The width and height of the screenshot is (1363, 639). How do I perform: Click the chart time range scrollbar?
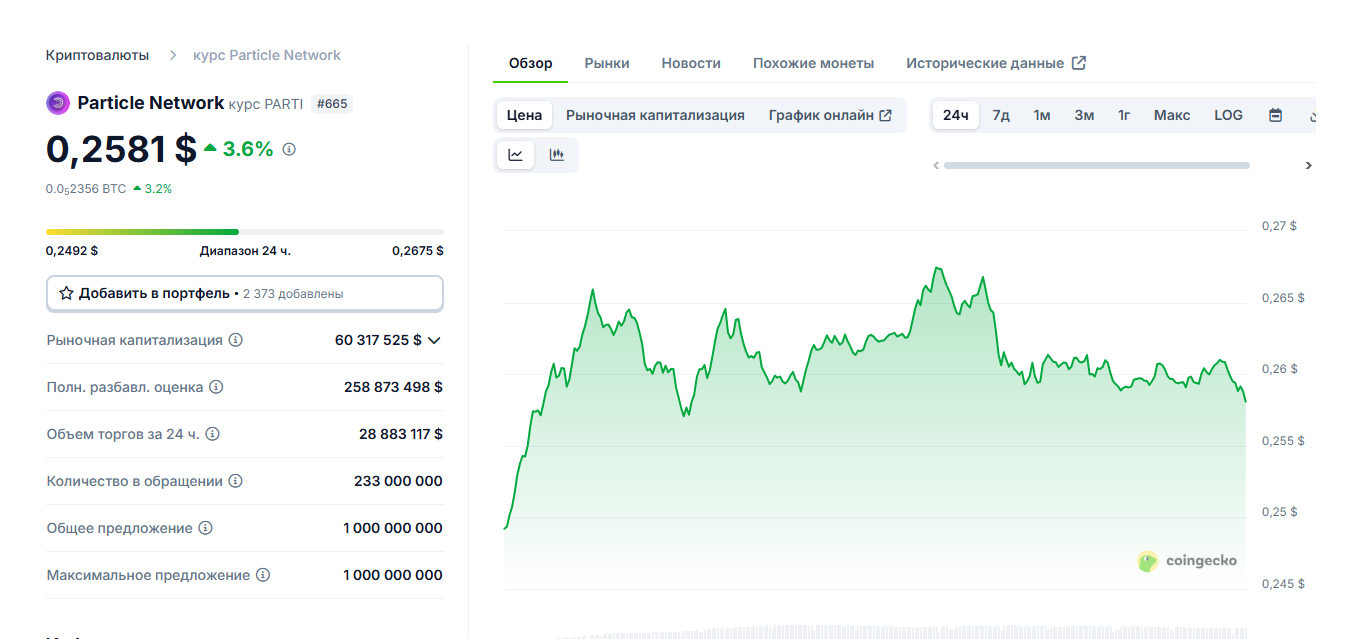pos(1097,166)
